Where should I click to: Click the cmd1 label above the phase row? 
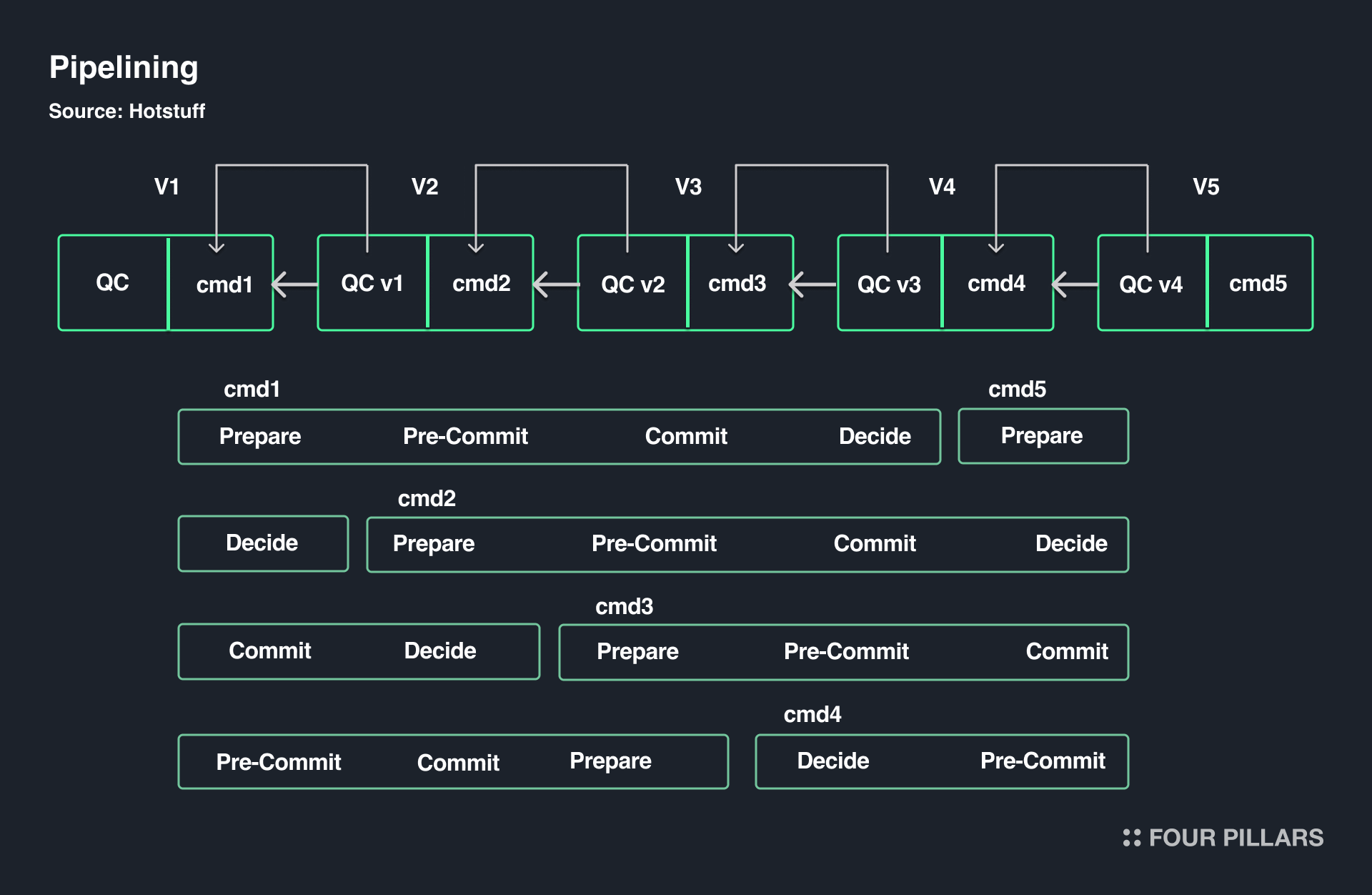click(x=252, y=390)
